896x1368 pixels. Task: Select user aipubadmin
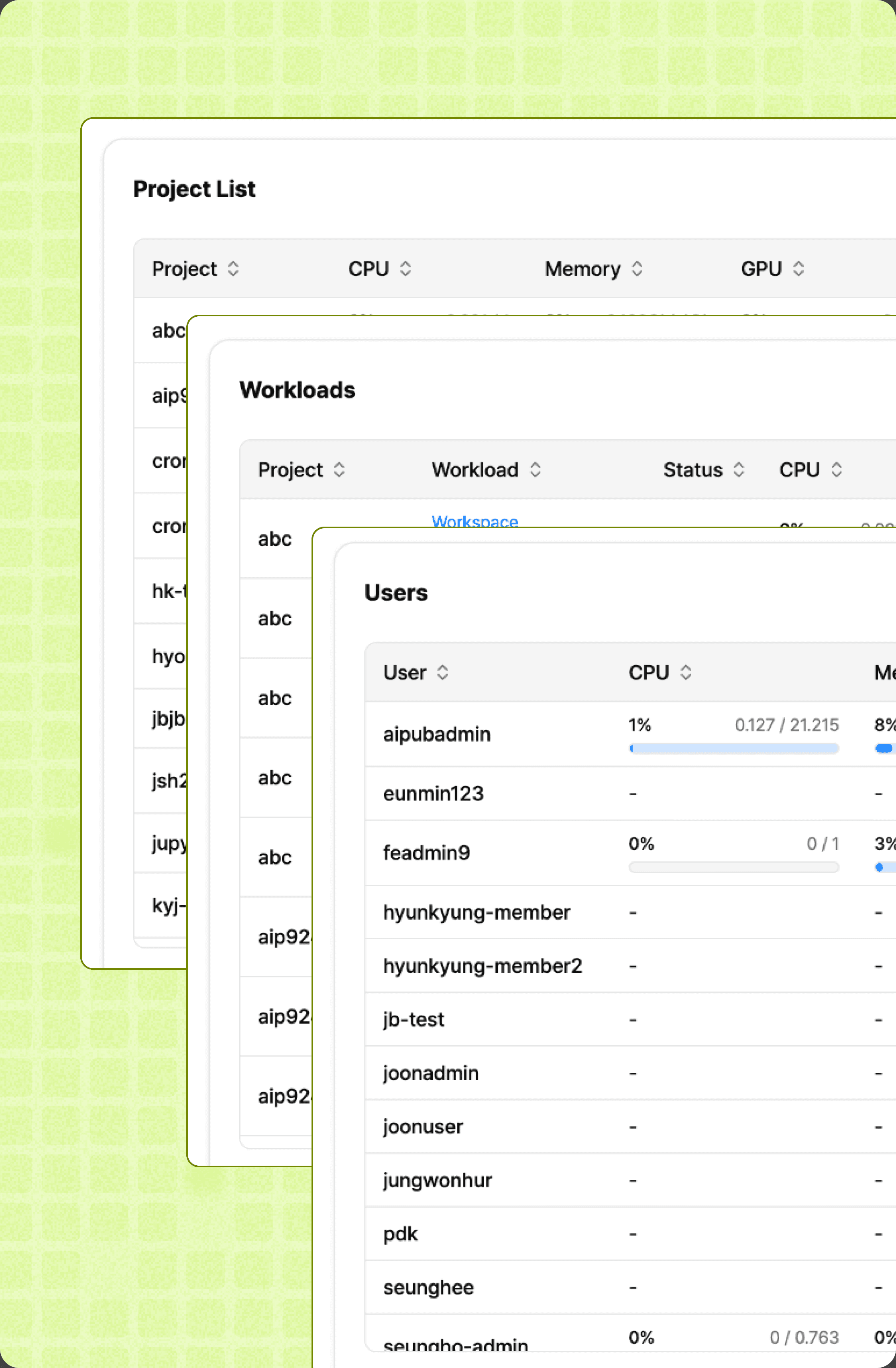click(437, 734)
